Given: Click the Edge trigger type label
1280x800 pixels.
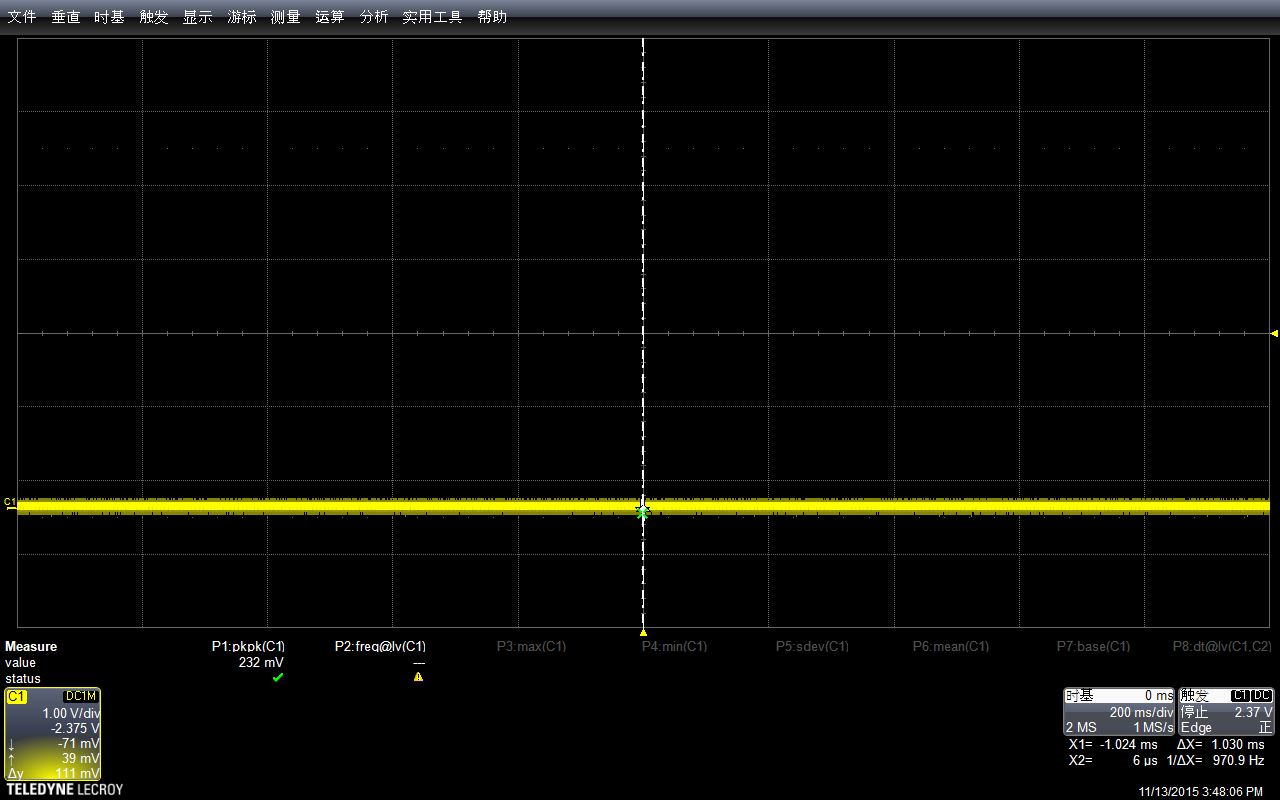Looking at the screenshot, I should coord(1196,727).
